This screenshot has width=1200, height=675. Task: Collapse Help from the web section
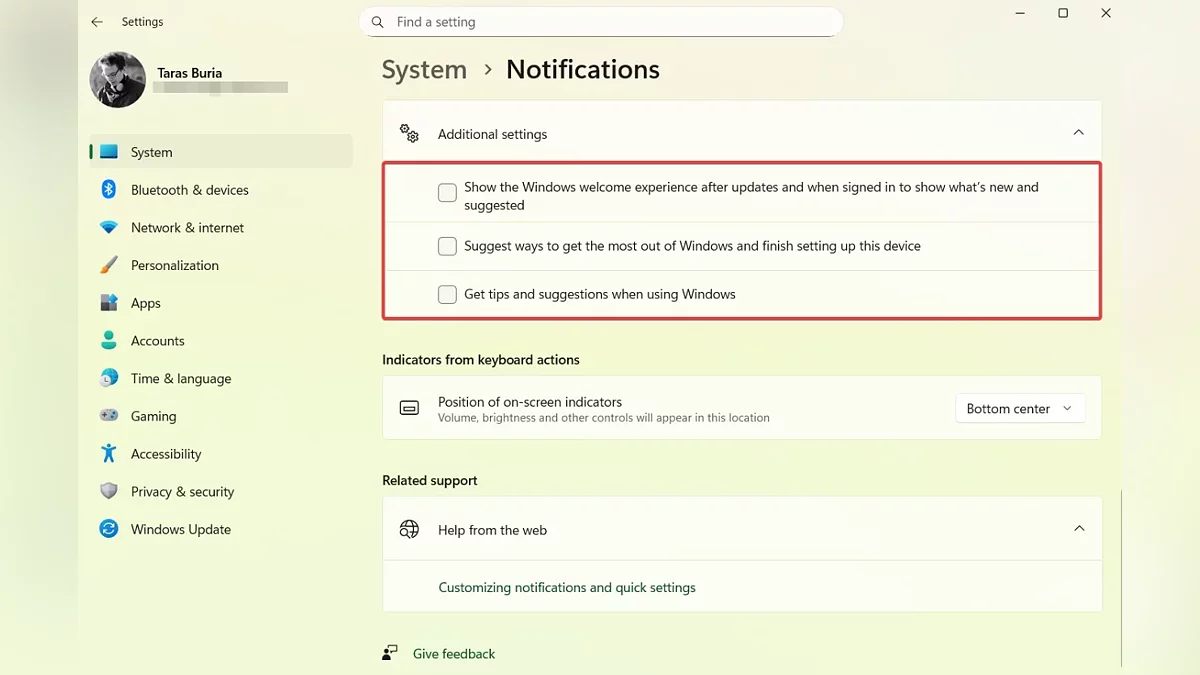[x=1078, y=529]
